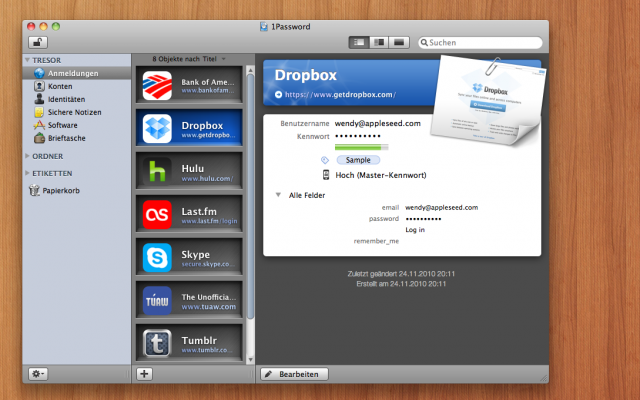Select the Skype login entry
640x400 pixels.
tap(189, 257)
